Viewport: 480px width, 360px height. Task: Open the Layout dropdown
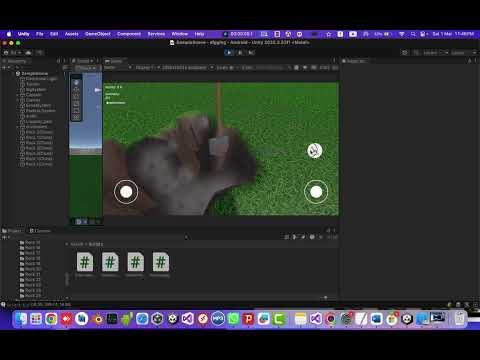point(464,53)
